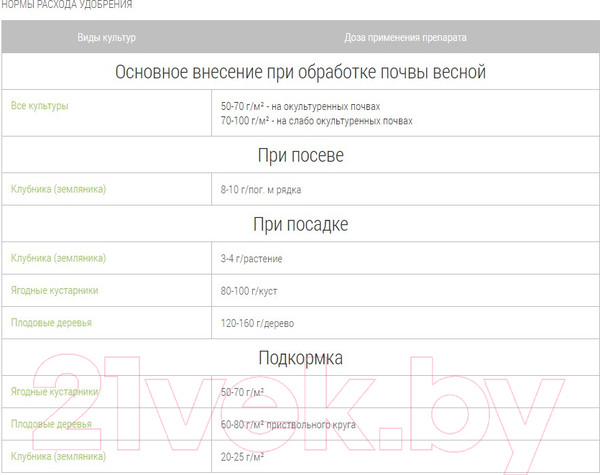Viewport: 600px width, 475px height.
Task: Click 'Плодовые деревья' under При посадке
Action: 51,323
